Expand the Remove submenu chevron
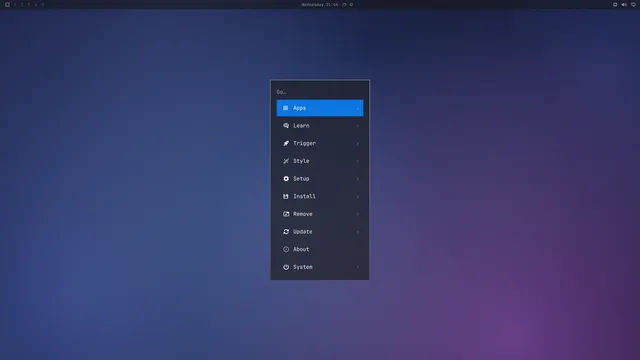This screenshot has width=640, height=360. tap(358, 214)
